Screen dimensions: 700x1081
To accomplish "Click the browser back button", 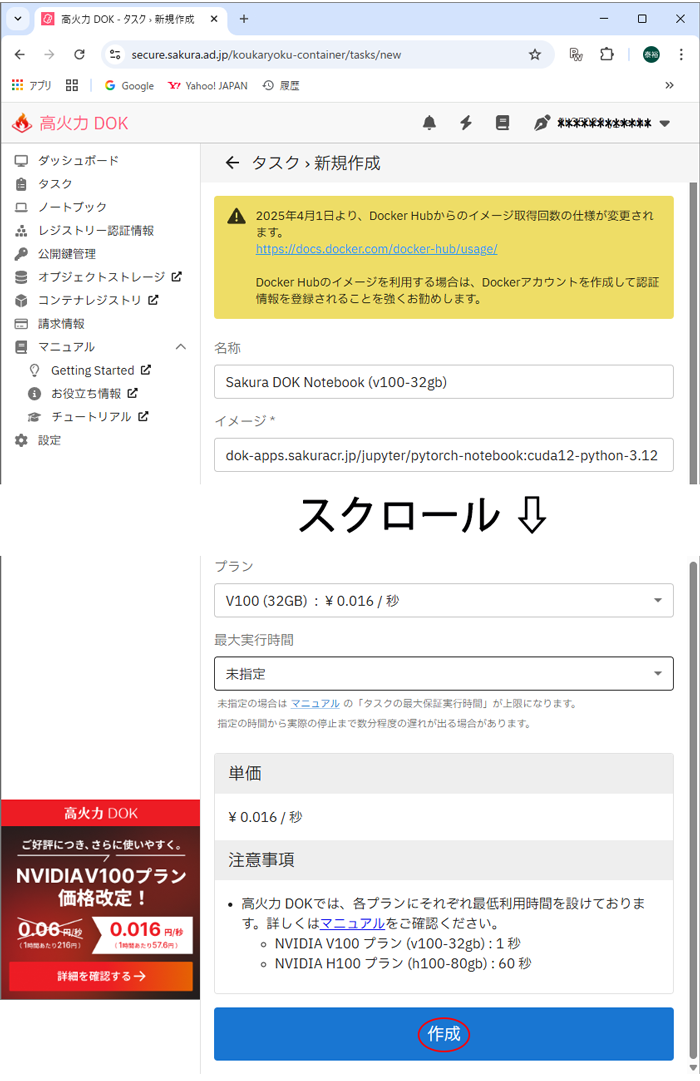I will 20,54.
